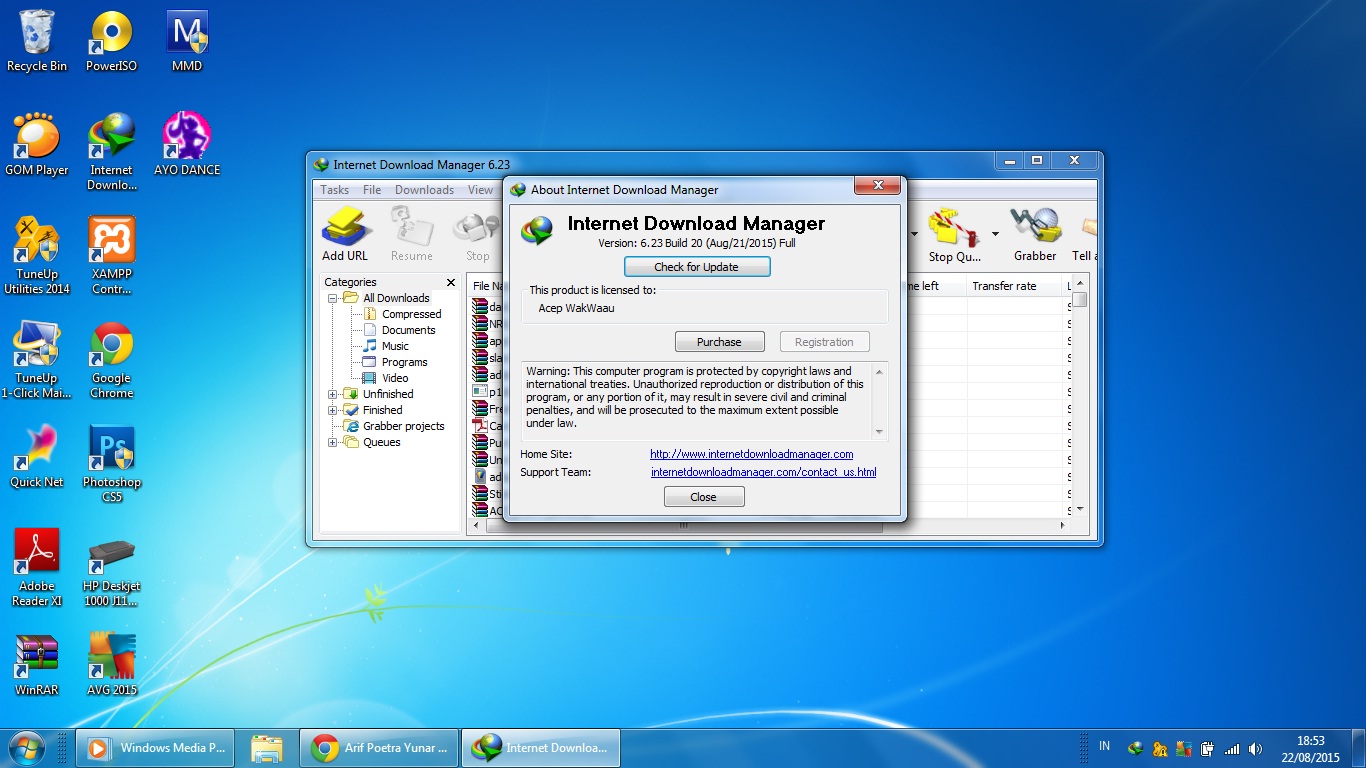Open the File menu
Viewport: 1366px width, 768px height.
372,190
